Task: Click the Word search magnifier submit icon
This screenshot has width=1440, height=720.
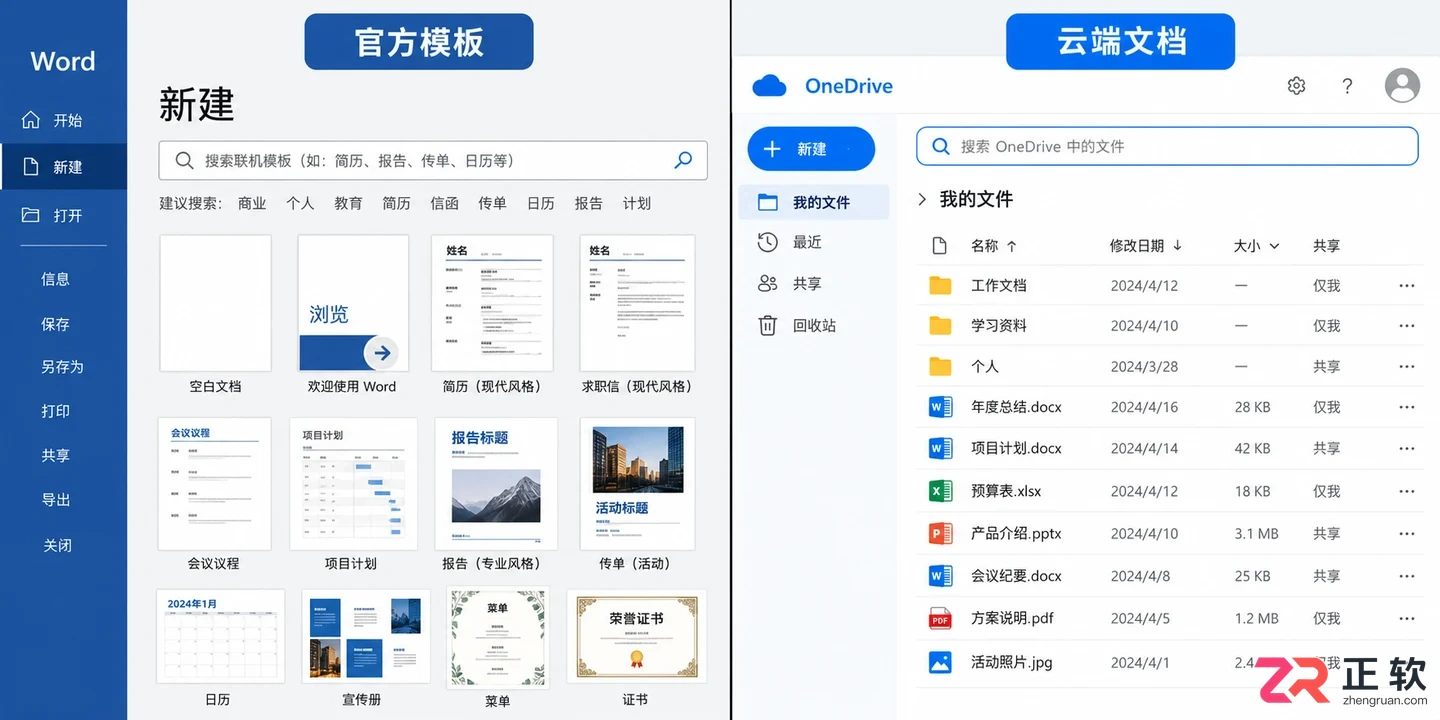Action: pyautogui.click(x=683, y=160)
